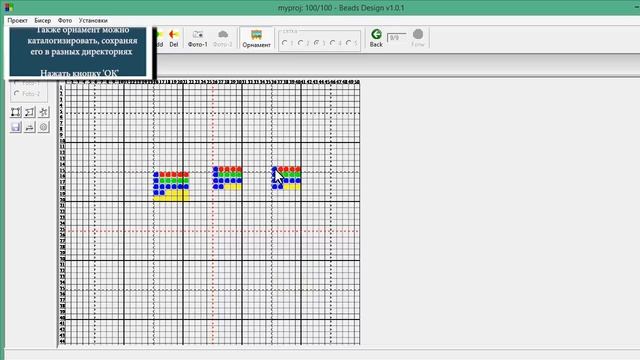640x360 pixels.
Task: Click row number 1 on the grid ruler
Action: click(62, 88)
